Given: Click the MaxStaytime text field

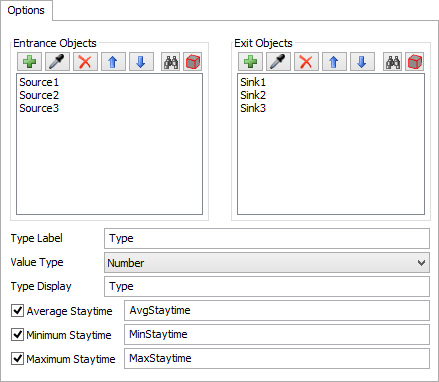Looking at the screenshot, I should (x=277, y=358).
